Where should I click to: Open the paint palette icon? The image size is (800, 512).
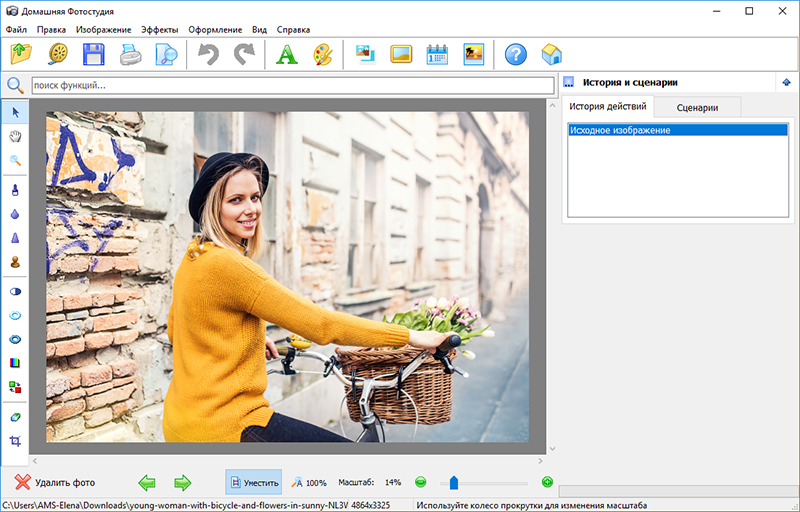pos(323,54)
